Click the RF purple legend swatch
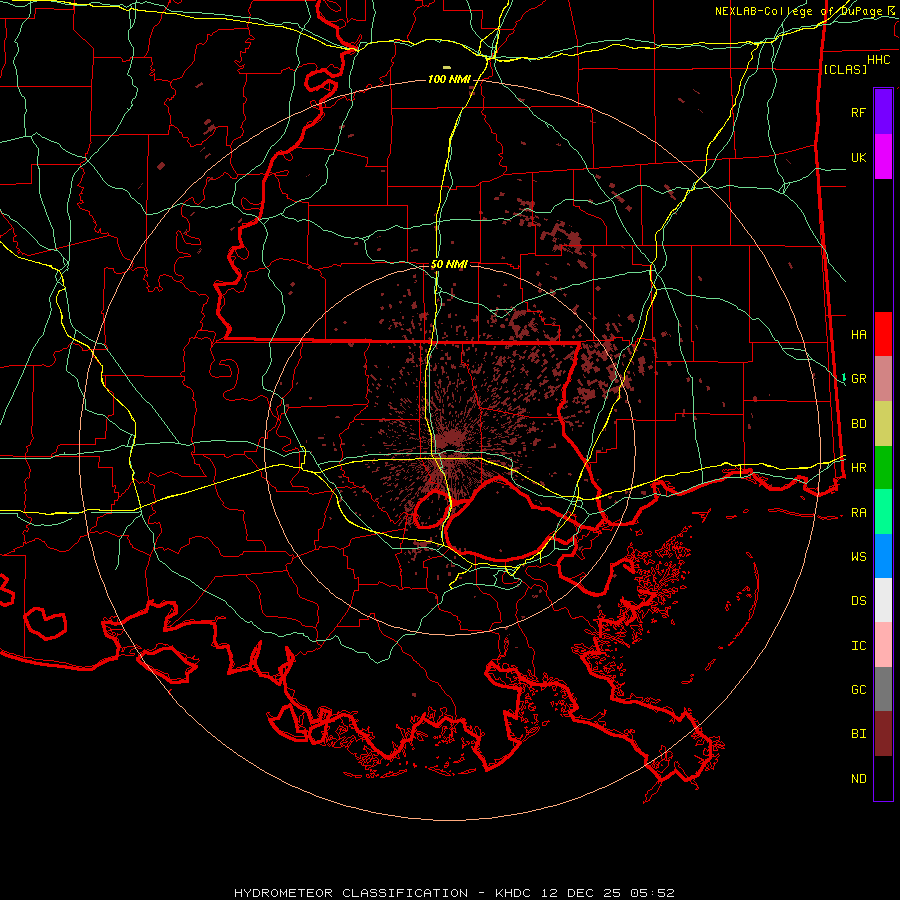Screen dimensions: 900x900 click(883, 112)
